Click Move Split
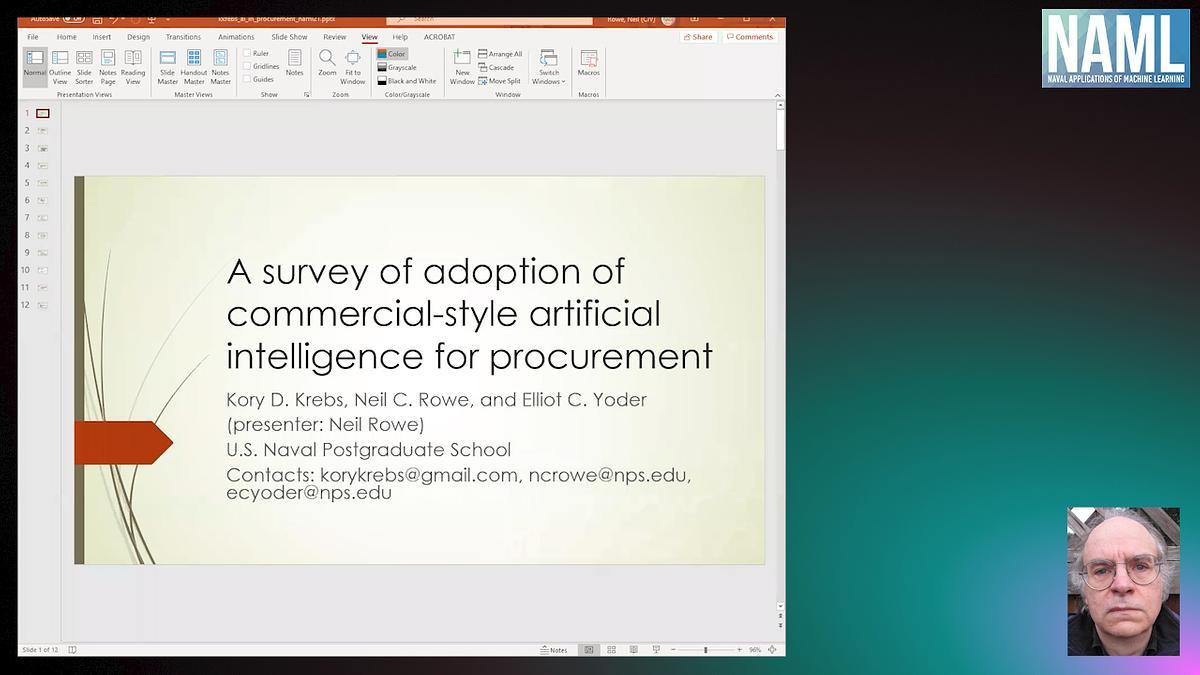1200x675 pixels. click(499, 81)
